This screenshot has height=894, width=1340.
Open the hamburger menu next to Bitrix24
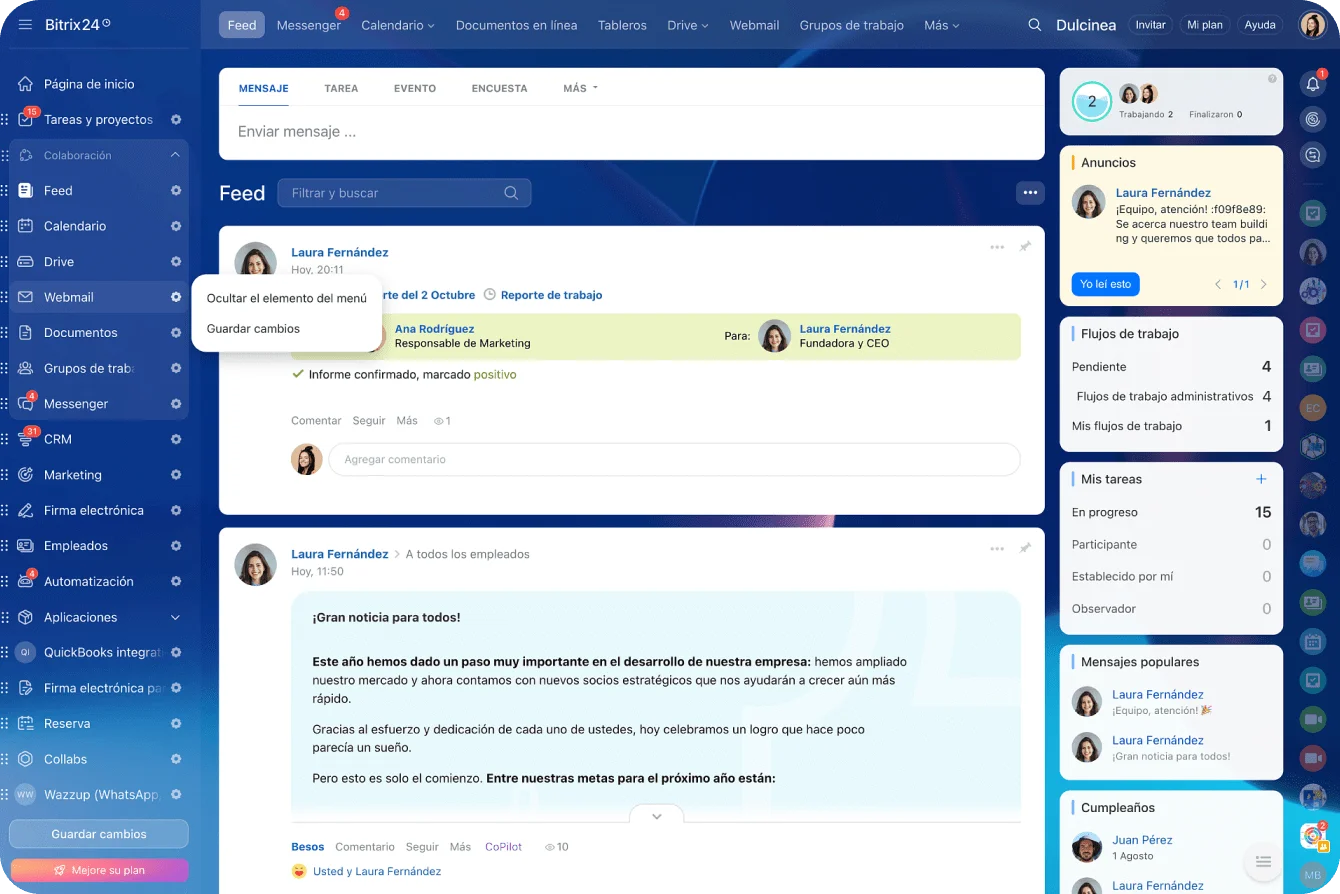point(25,24)
